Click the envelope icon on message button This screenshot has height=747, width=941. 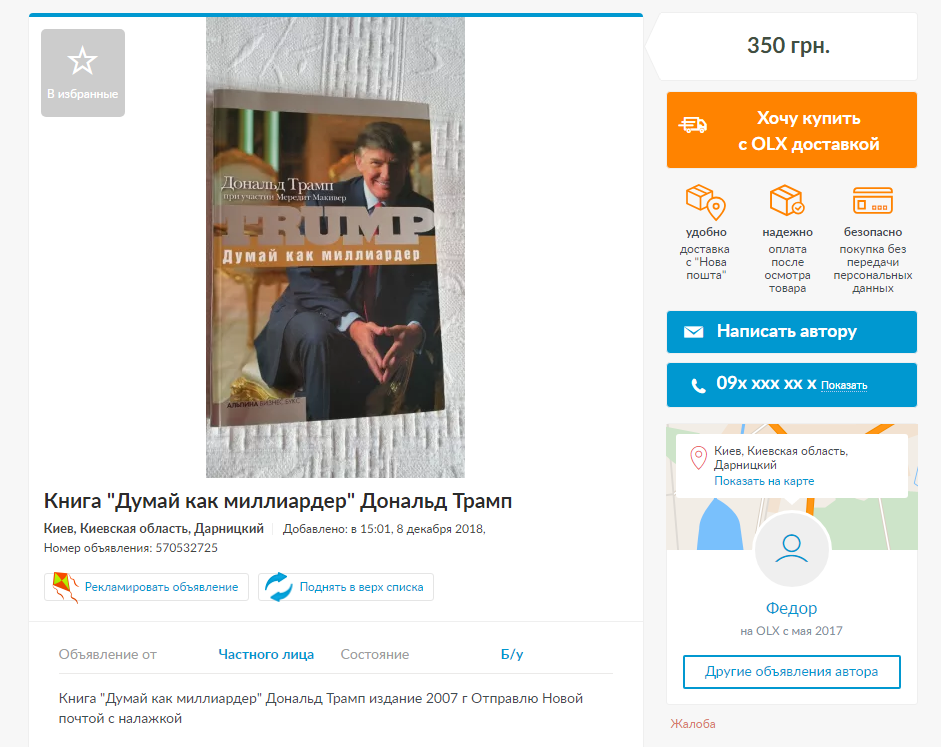pos(693,332)
